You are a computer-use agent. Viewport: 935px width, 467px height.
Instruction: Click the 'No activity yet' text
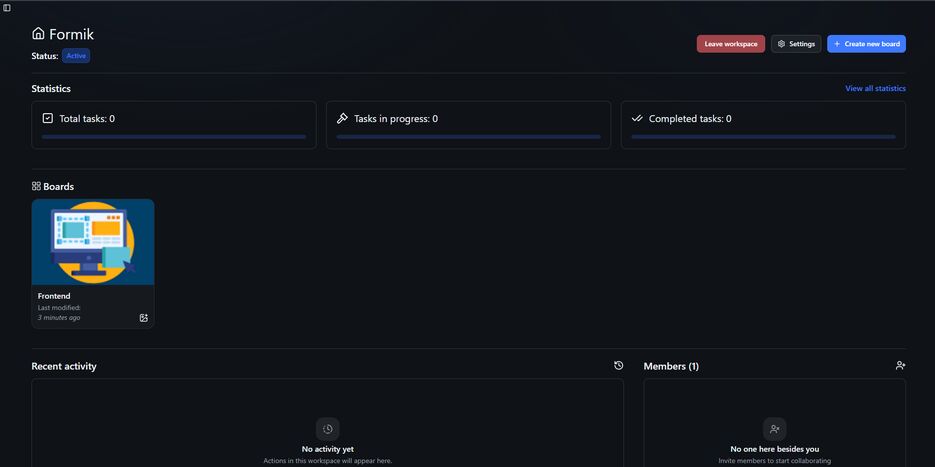click(x=327, y=449)
